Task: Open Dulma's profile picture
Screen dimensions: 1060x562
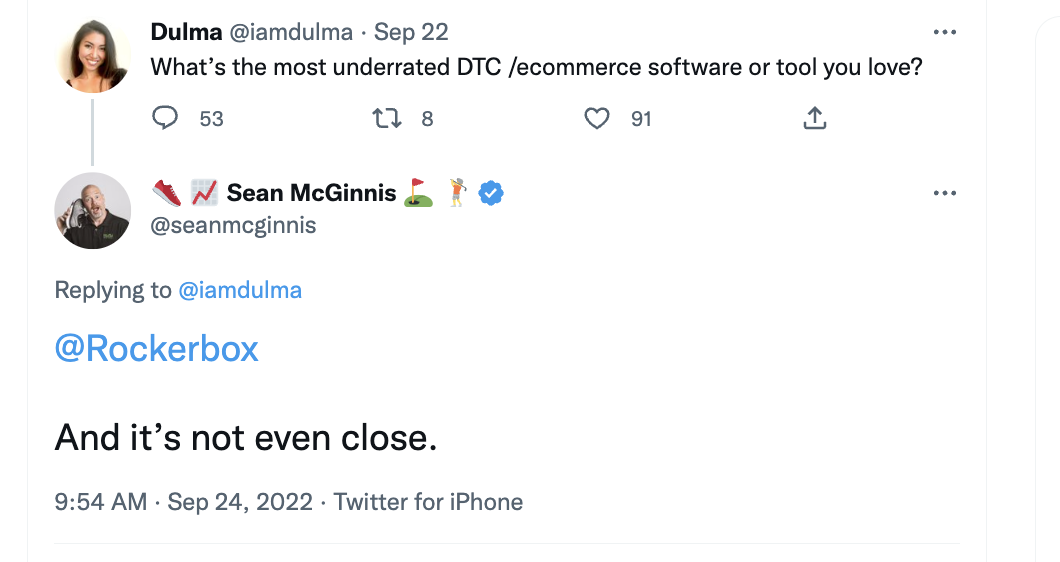Action: (x=93, y=55)
